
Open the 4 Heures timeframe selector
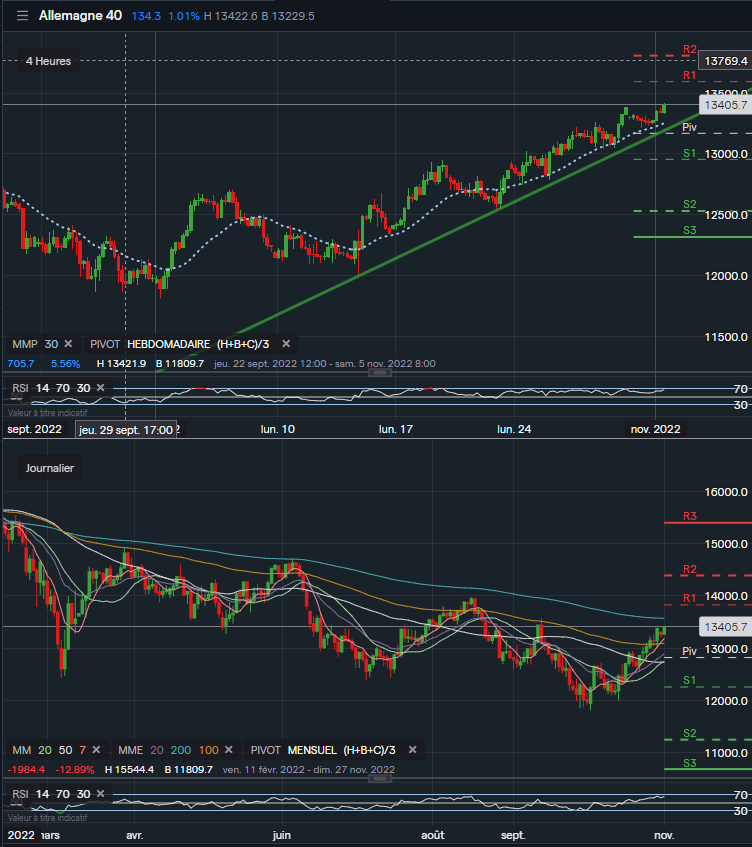coord(48,61)
